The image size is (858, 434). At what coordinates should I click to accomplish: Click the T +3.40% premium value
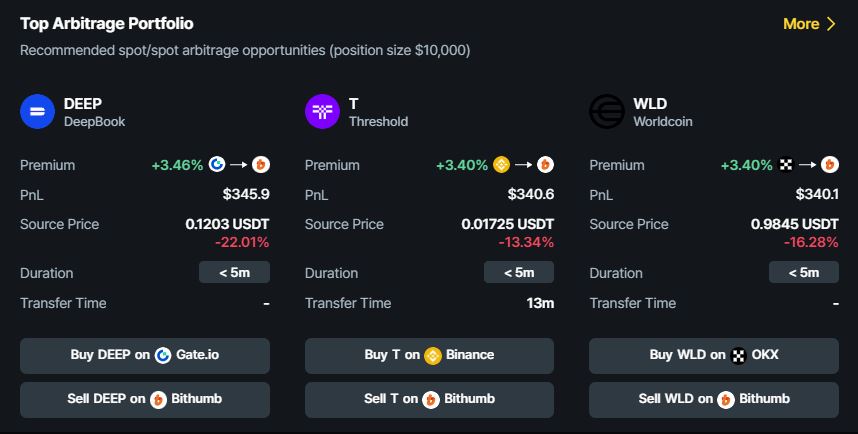(x=462, y=165)
